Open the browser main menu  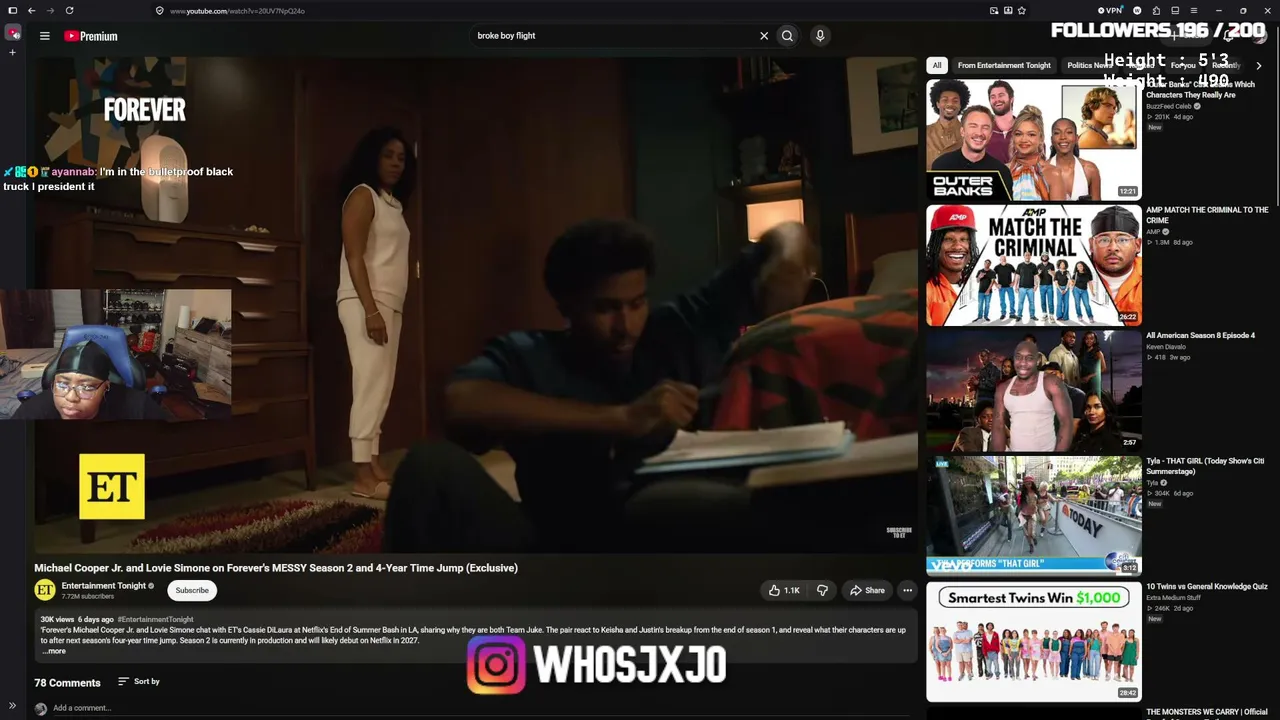[1194, 11]
